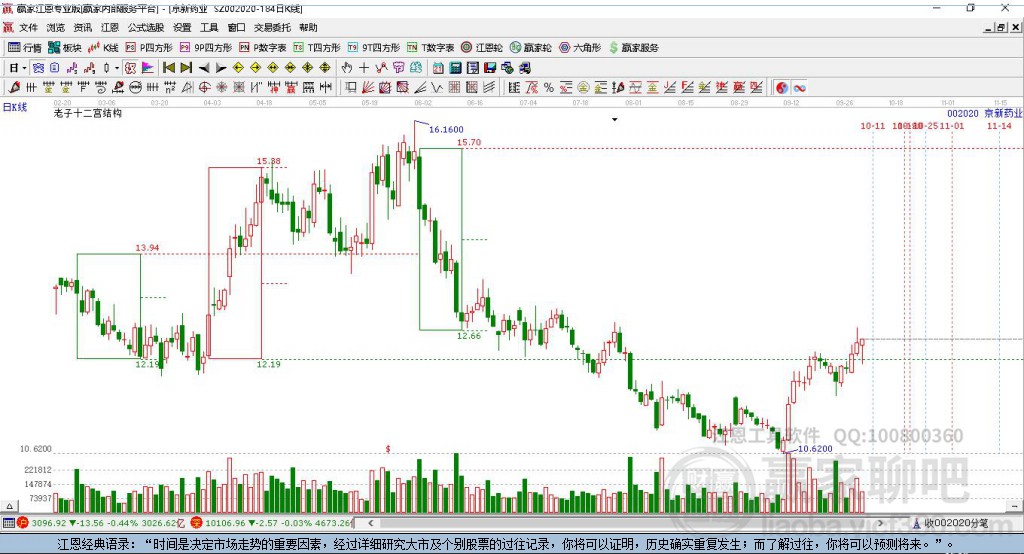This screenshot has width=1024, height=554.
Task: Open the 江恩轮 Gann wheel
Action: click(x=482, y=48)
